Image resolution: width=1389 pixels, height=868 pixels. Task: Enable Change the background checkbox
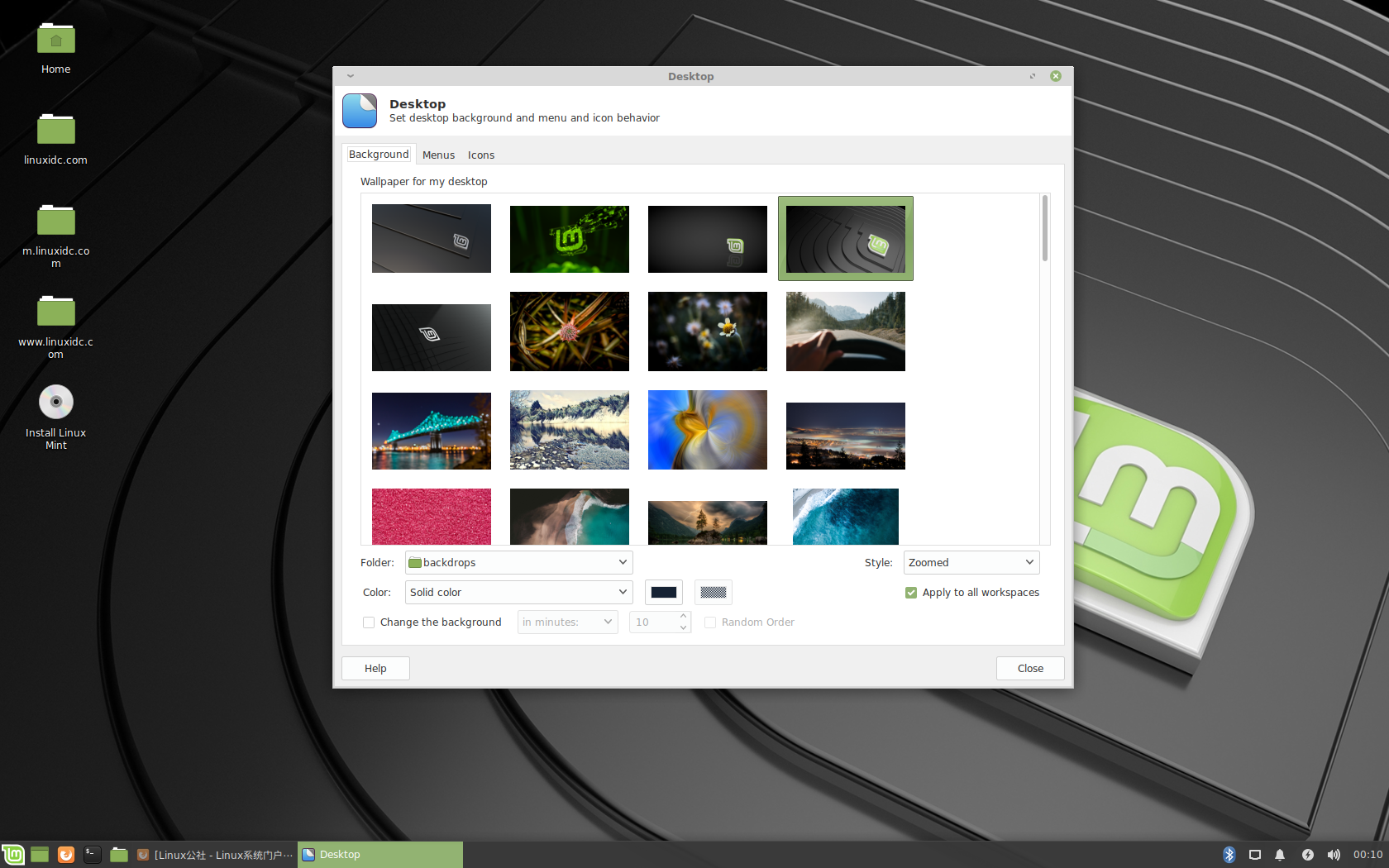pos(369,622)
